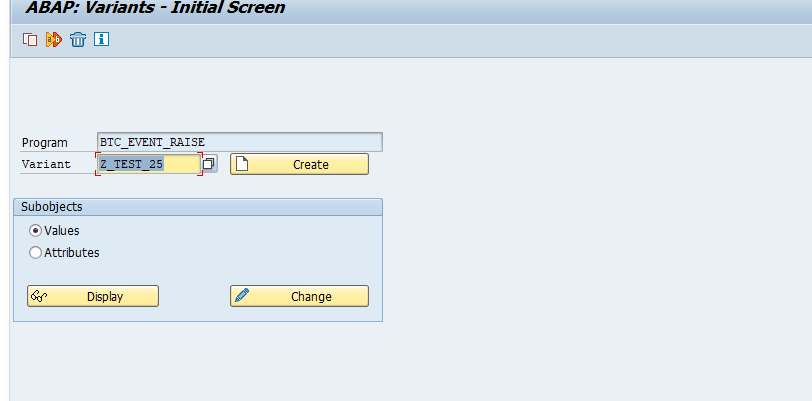Click the Rename variant toolbar icon

coord(54,39)
